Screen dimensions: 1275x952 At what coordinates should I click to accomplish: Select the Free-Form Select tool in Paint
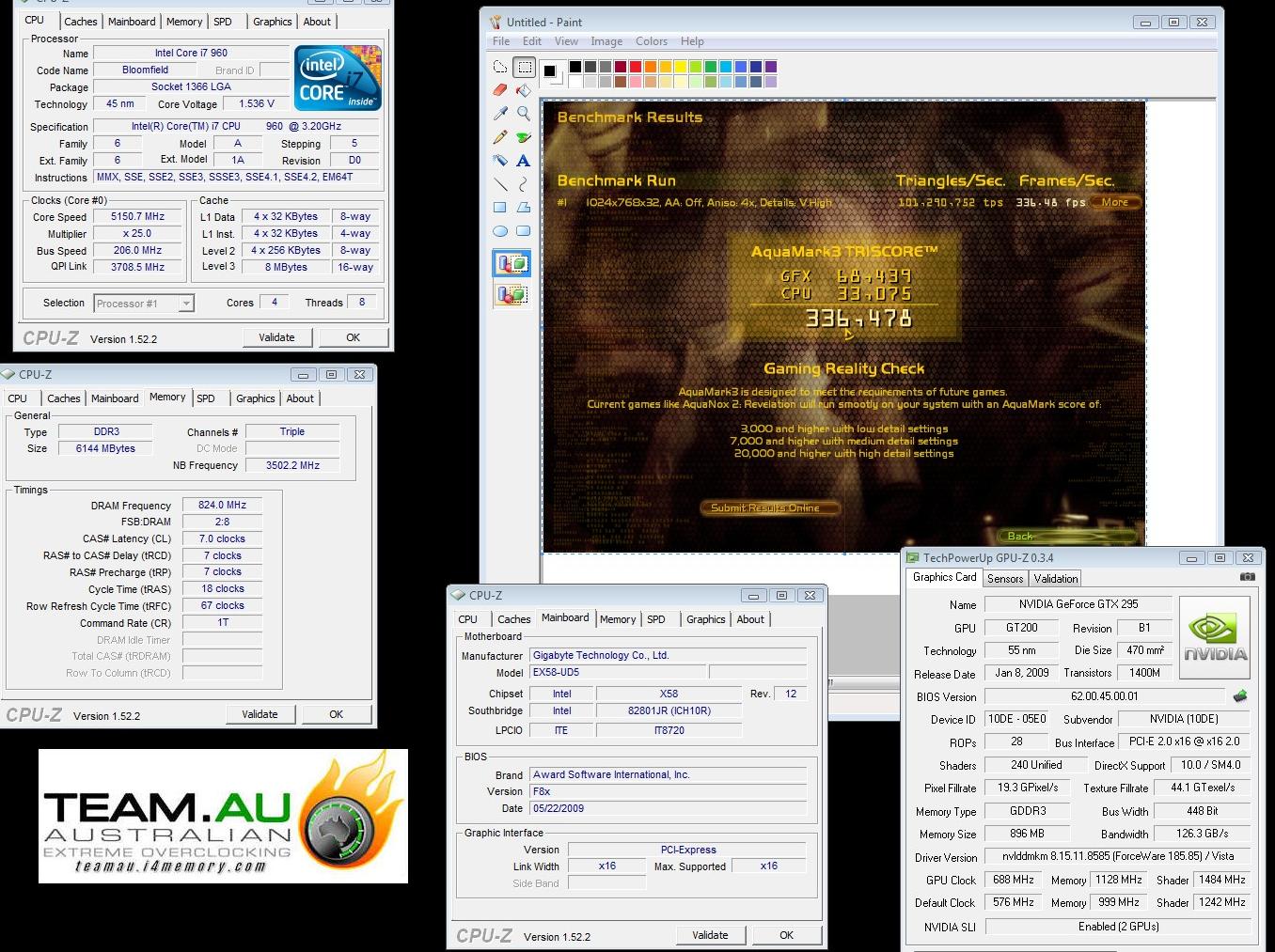[500, 67]
